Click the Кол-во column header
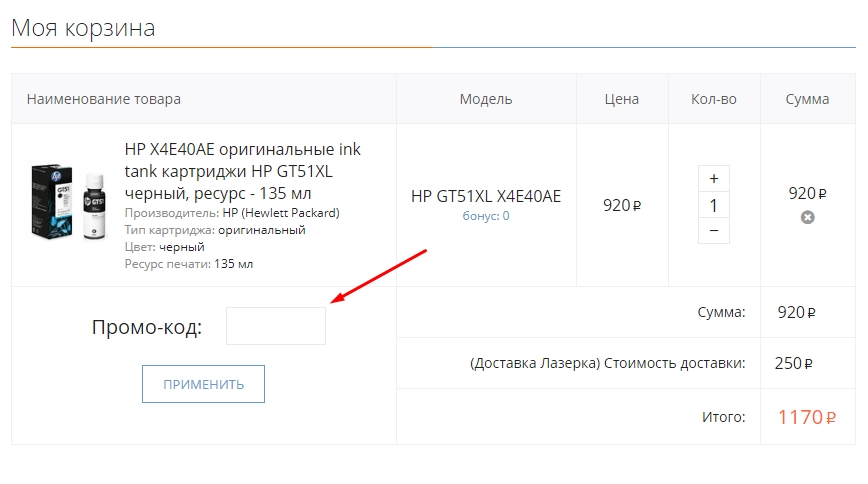 (713, 99)
